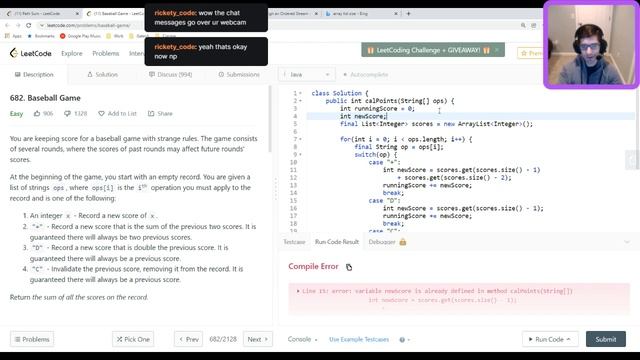Click the problem title 682. Baseball Game
This screenshot has width=640, height=360.
coord(45,98)
